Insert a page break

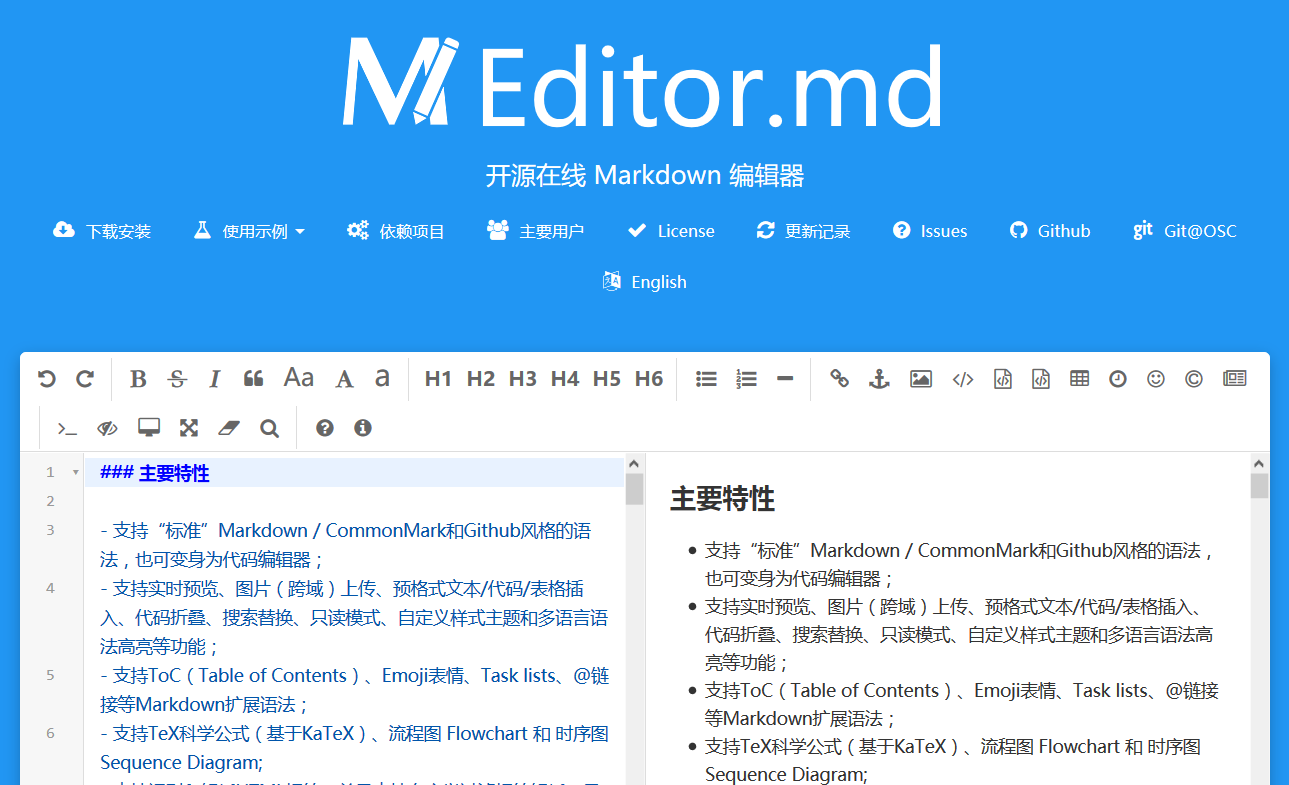pyautogui.click(x=1235, y=379)
